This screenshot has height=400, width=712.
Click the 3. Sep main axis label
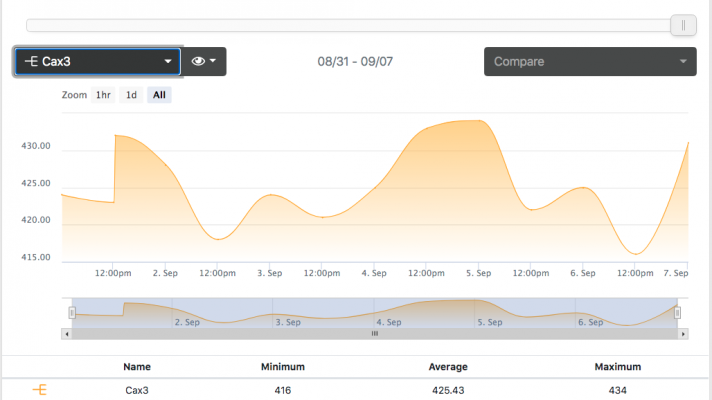270,273
